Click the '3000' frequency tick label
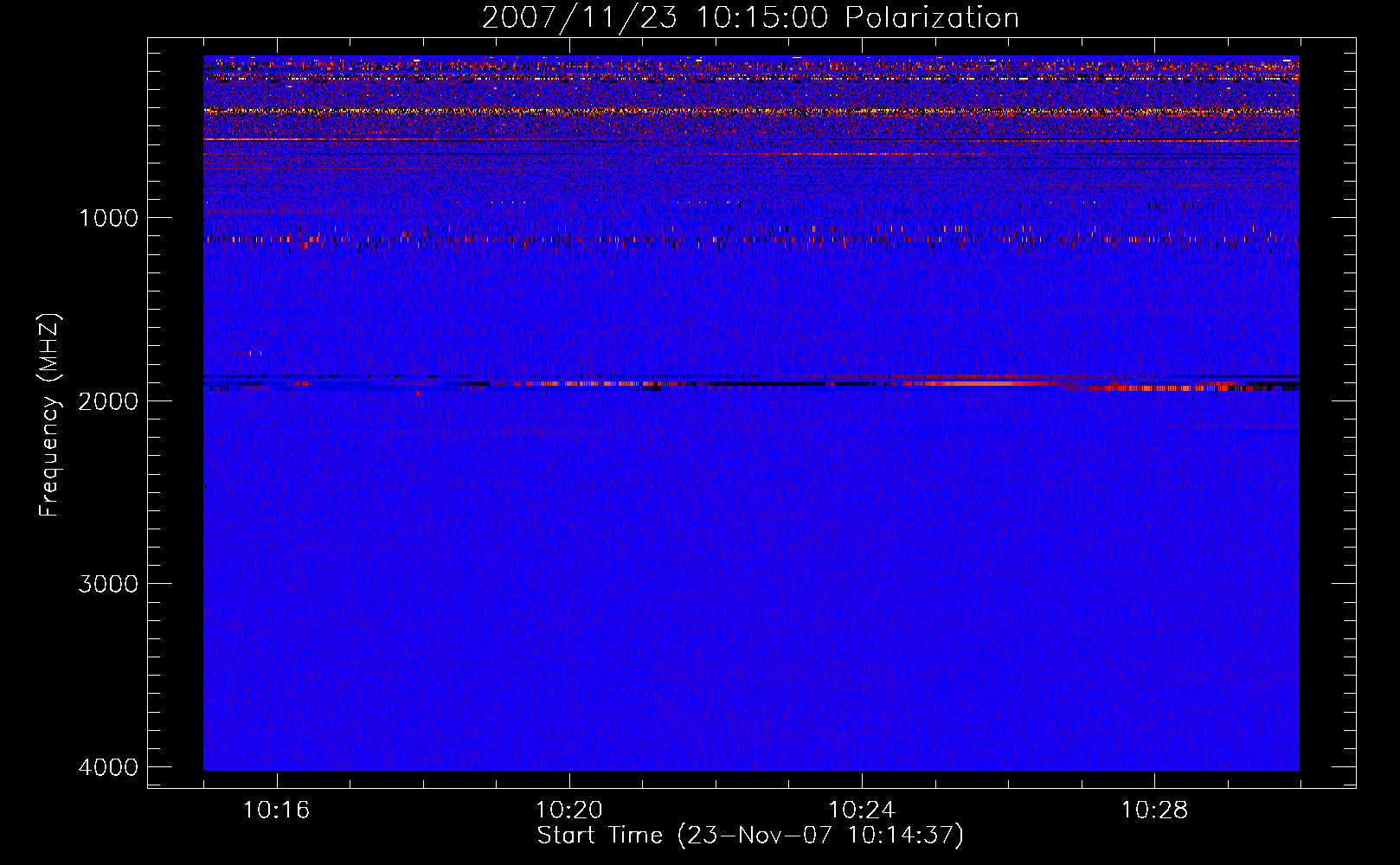The image size is (1400, 865). tap(108, 584)
